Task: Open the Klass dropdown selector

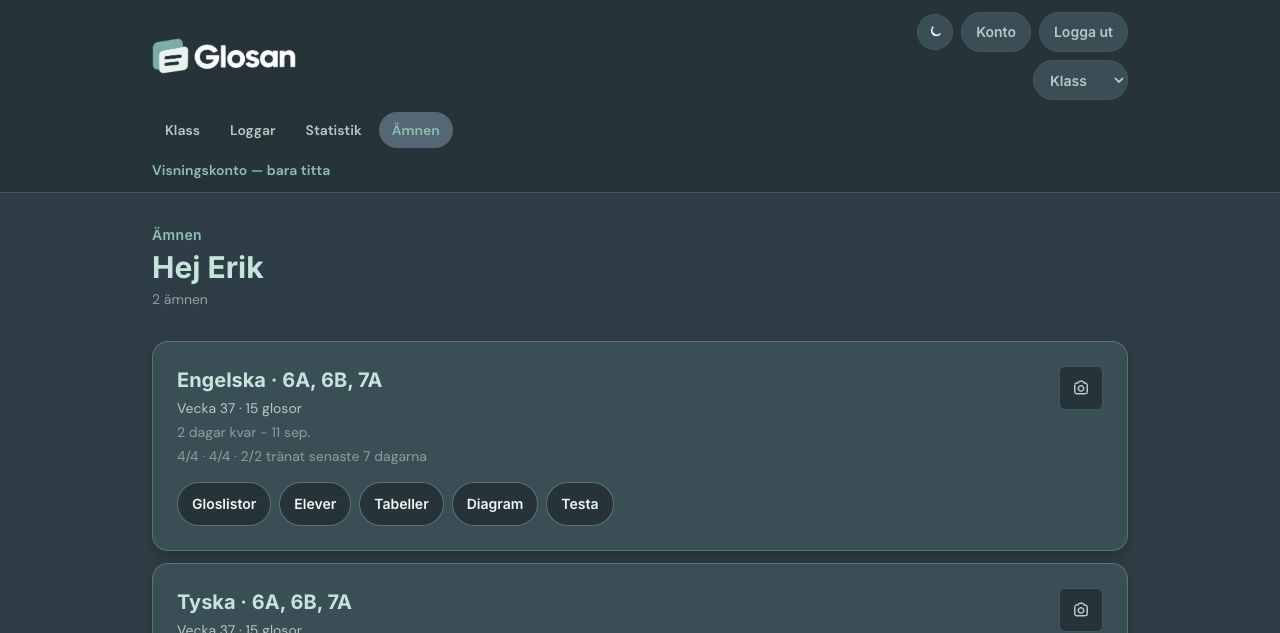Action: (x=1080, y=80)
